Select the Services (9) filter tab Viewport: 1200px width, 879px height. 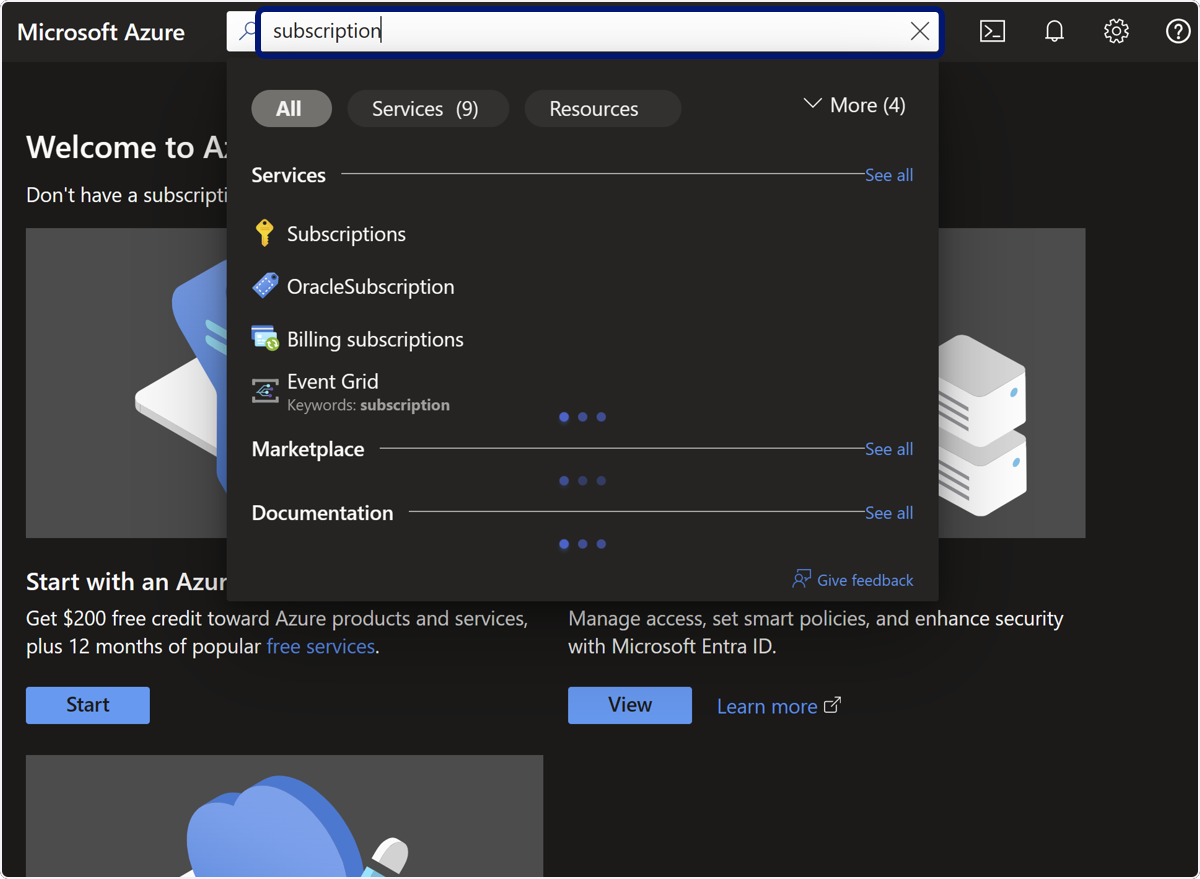click(428, 109)
